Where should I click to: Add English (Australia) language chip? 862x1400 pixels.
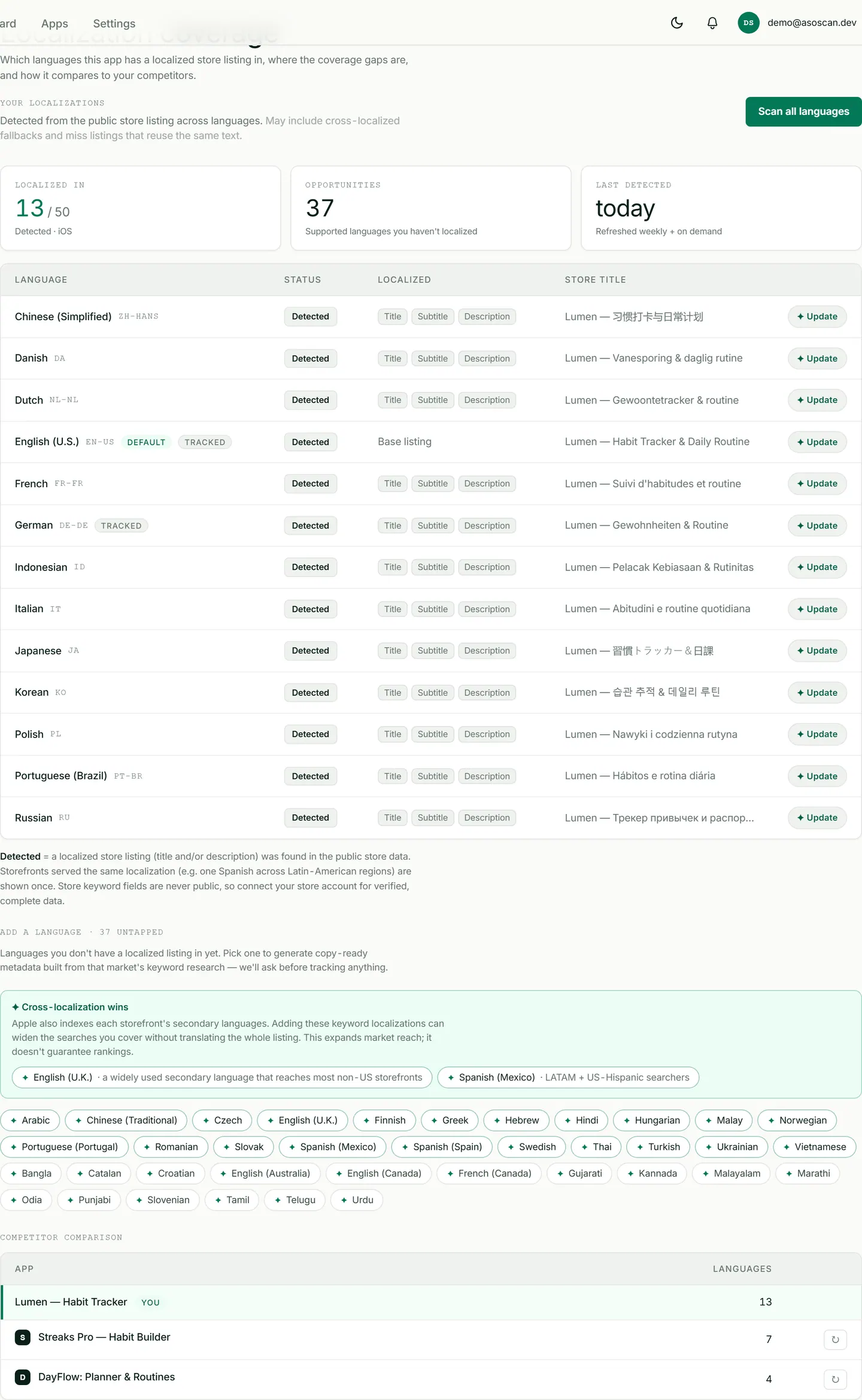click(x=265, y=1173)
